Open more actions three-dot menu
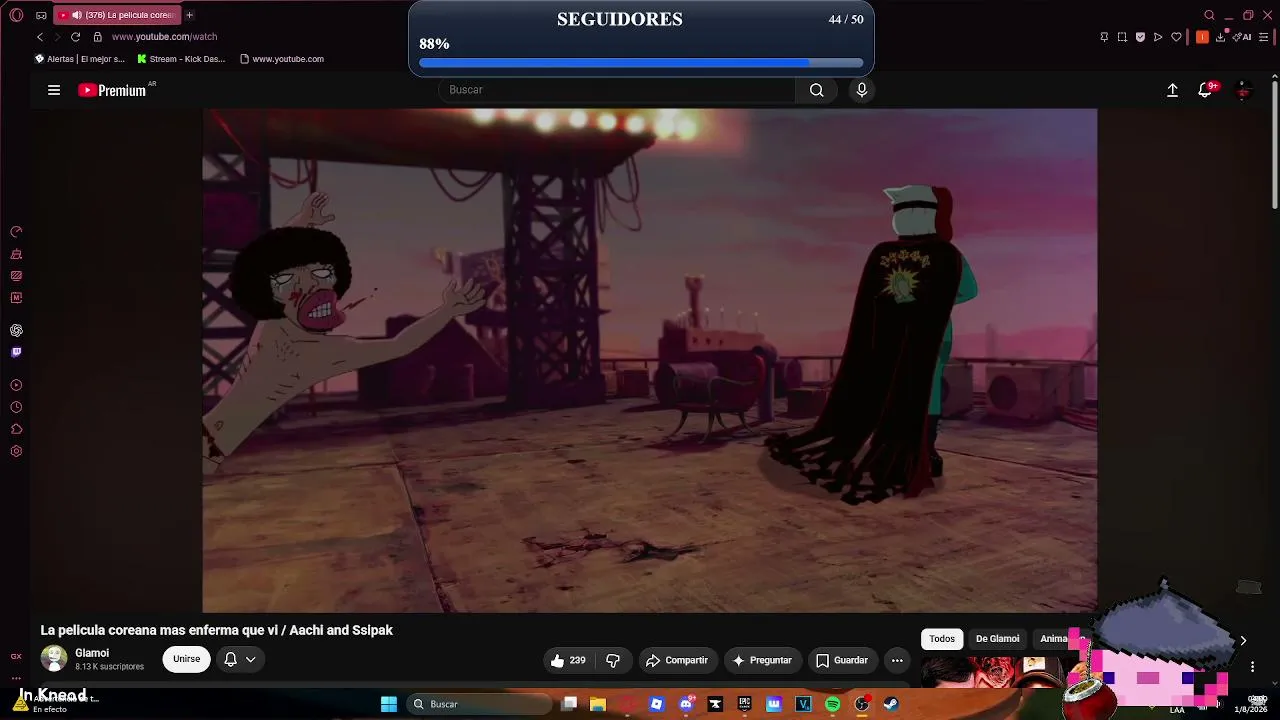This screenshot has height=720, width=1280. point(897,660)
